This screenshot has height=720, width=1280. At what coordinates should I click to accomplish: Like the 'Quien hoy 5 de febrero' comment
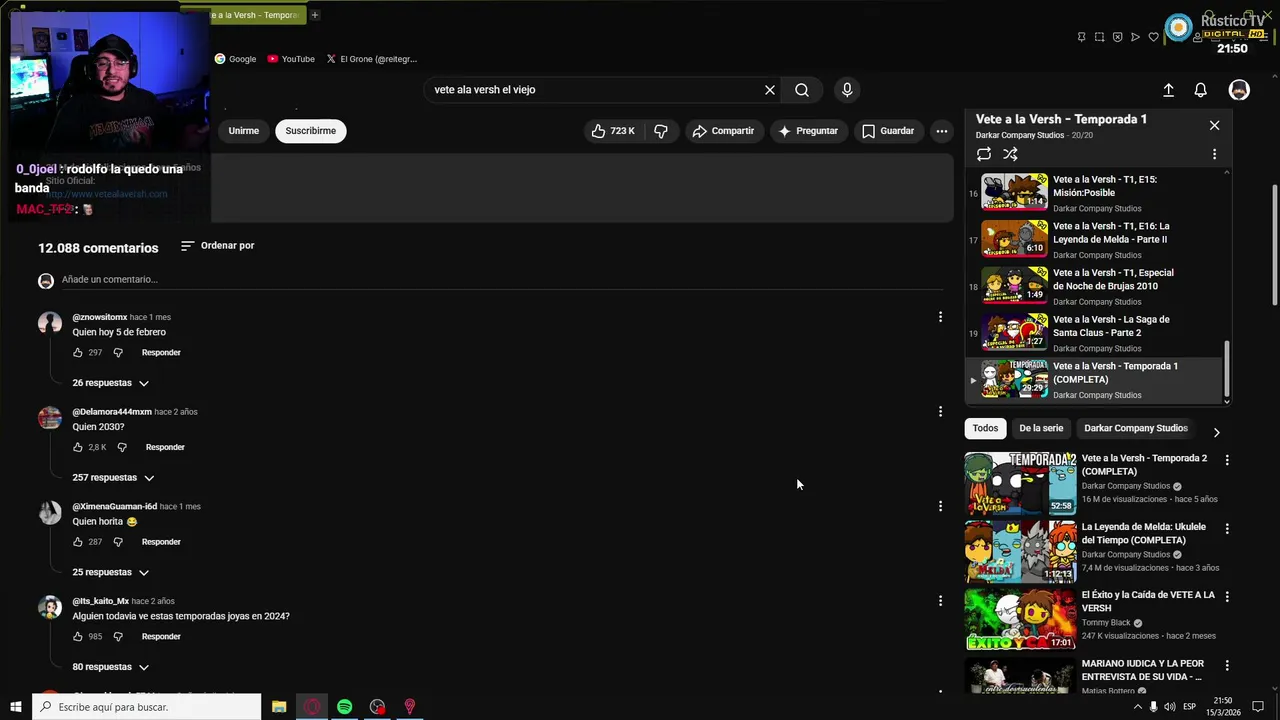[78, 353]
